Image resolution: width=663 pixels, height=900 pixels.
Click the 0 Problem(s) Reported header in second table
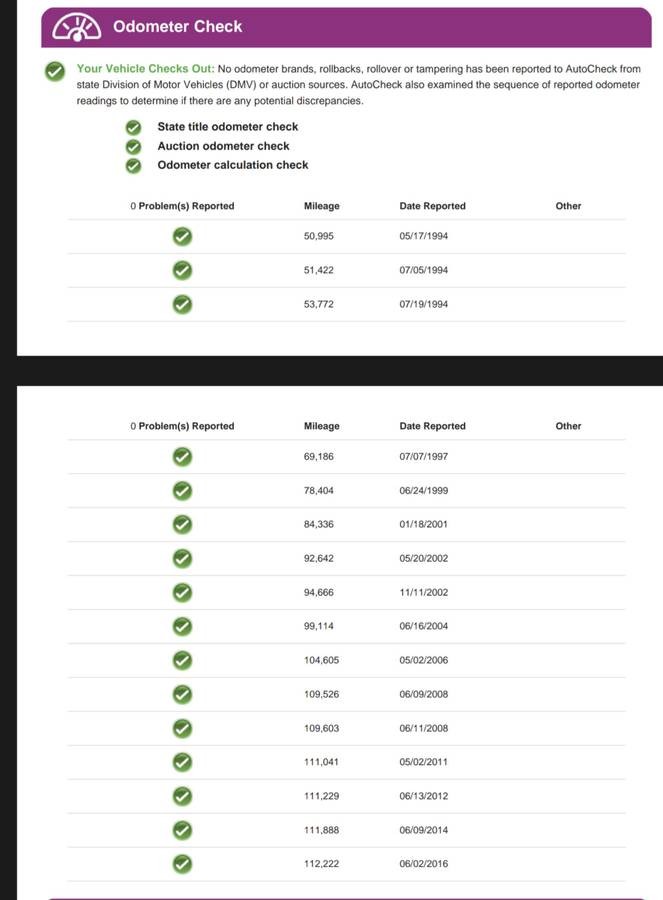click(182, 426)
